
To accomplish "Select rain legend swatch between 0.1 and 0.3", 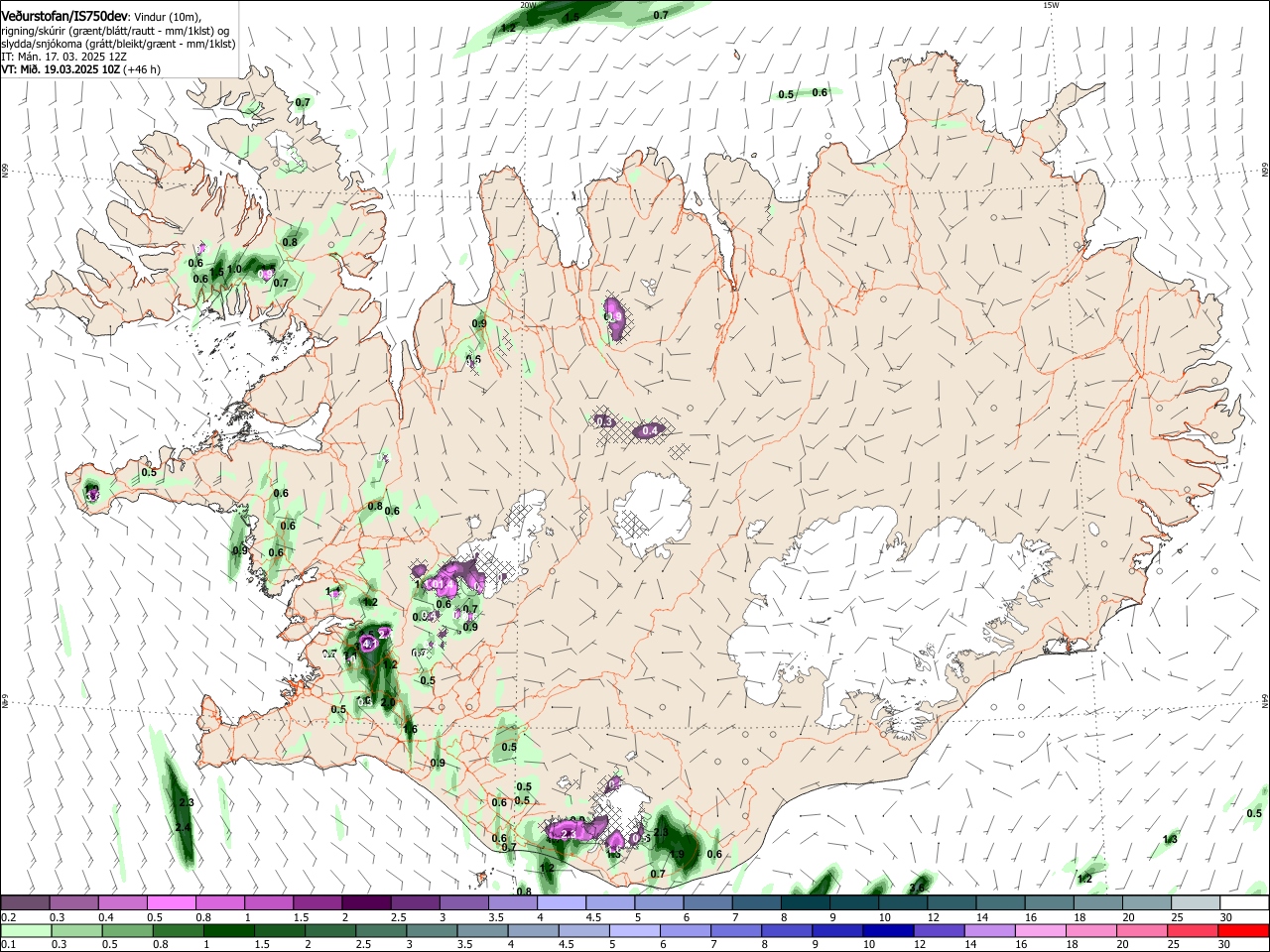I will coord(26,930).
